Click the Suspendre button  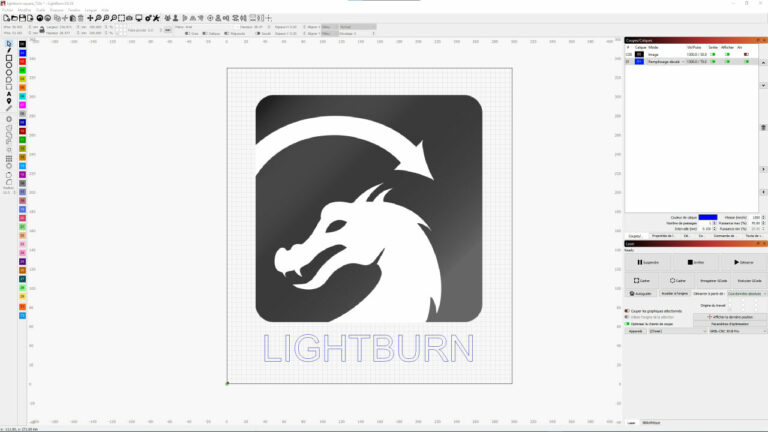coord(648,263)
